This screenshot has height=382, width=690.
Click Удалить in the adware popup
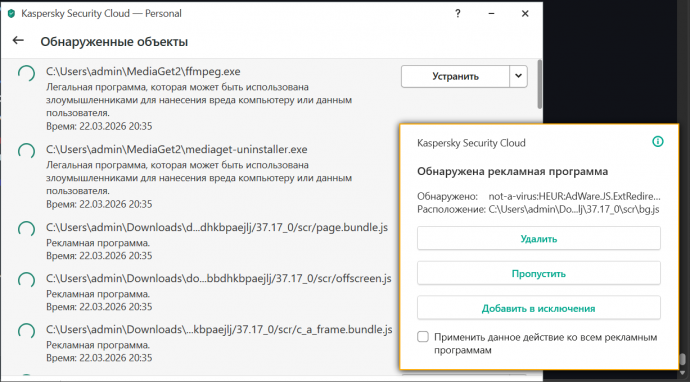click(x=539, y=239)
